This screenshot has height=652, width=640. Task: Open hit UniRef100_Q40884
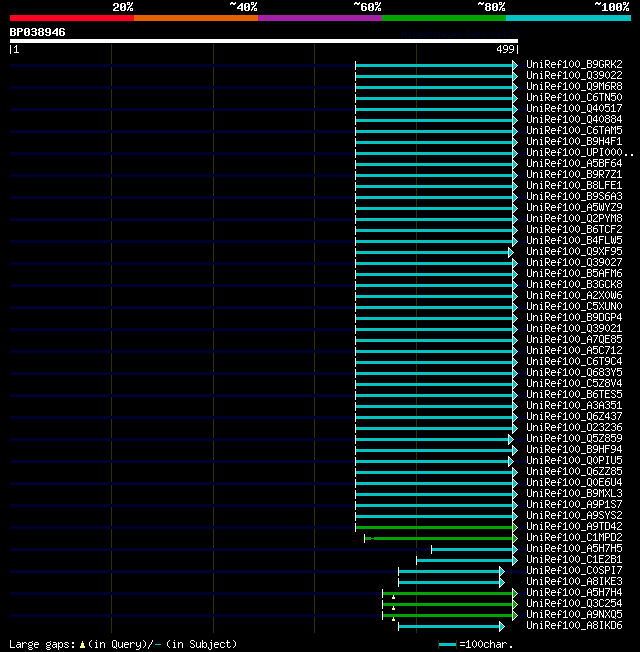[x=574, y=119]
